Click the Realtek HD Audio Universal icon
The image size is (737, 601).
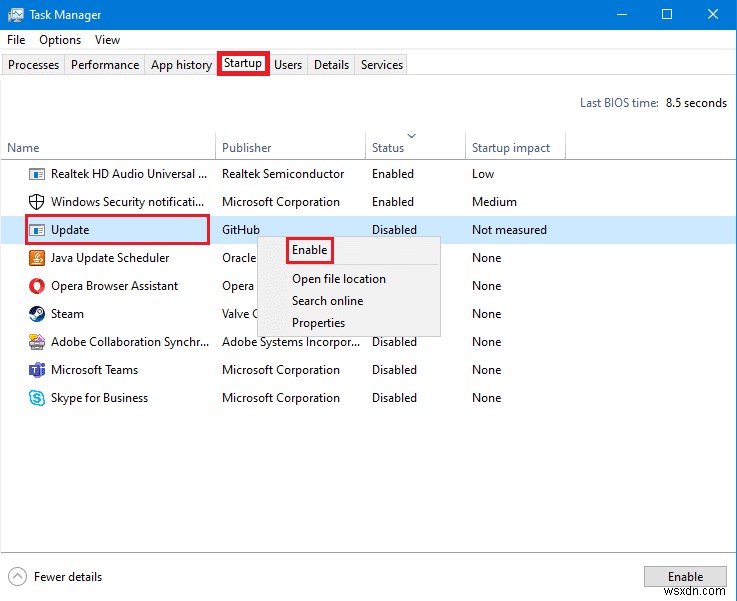[x=37, y=174]
